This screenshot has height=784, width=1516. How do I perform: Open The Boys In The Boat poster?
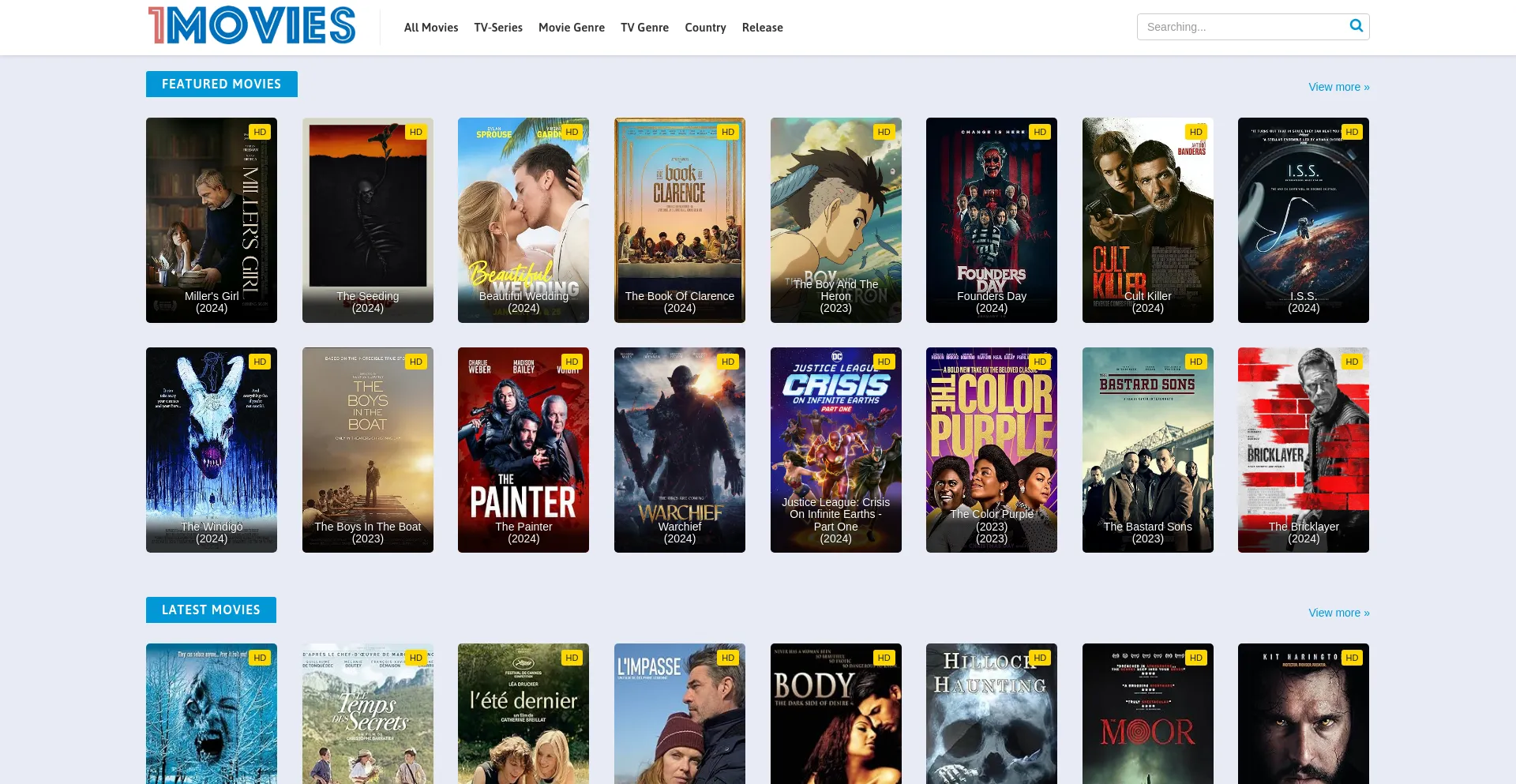(x=368, y=450)
